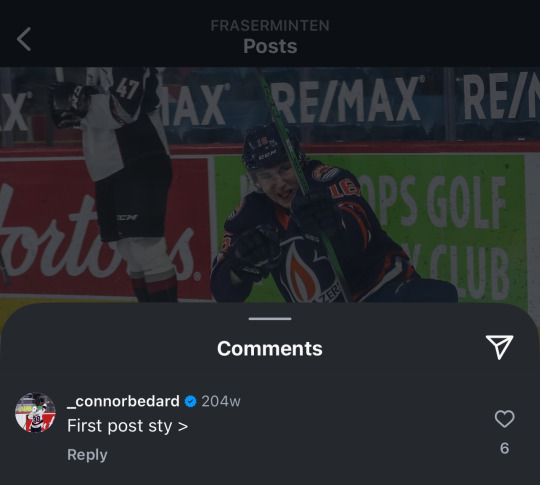View the like count of 6 on the comment
Image resolution: width=540 pixels, height=485 pixels.
(505, 448)
